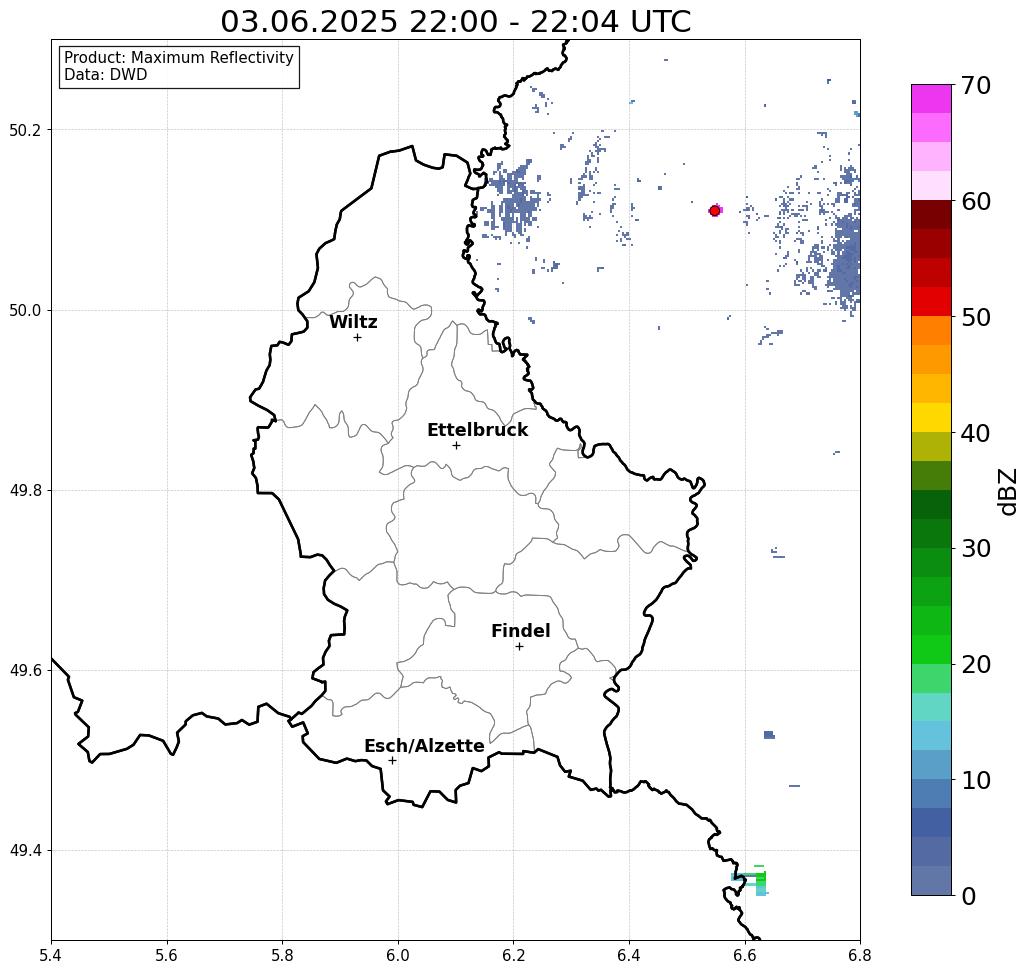Click the longitude tick label 5.8
This screenshot has height=973, width=1029.
click(282, 955)
